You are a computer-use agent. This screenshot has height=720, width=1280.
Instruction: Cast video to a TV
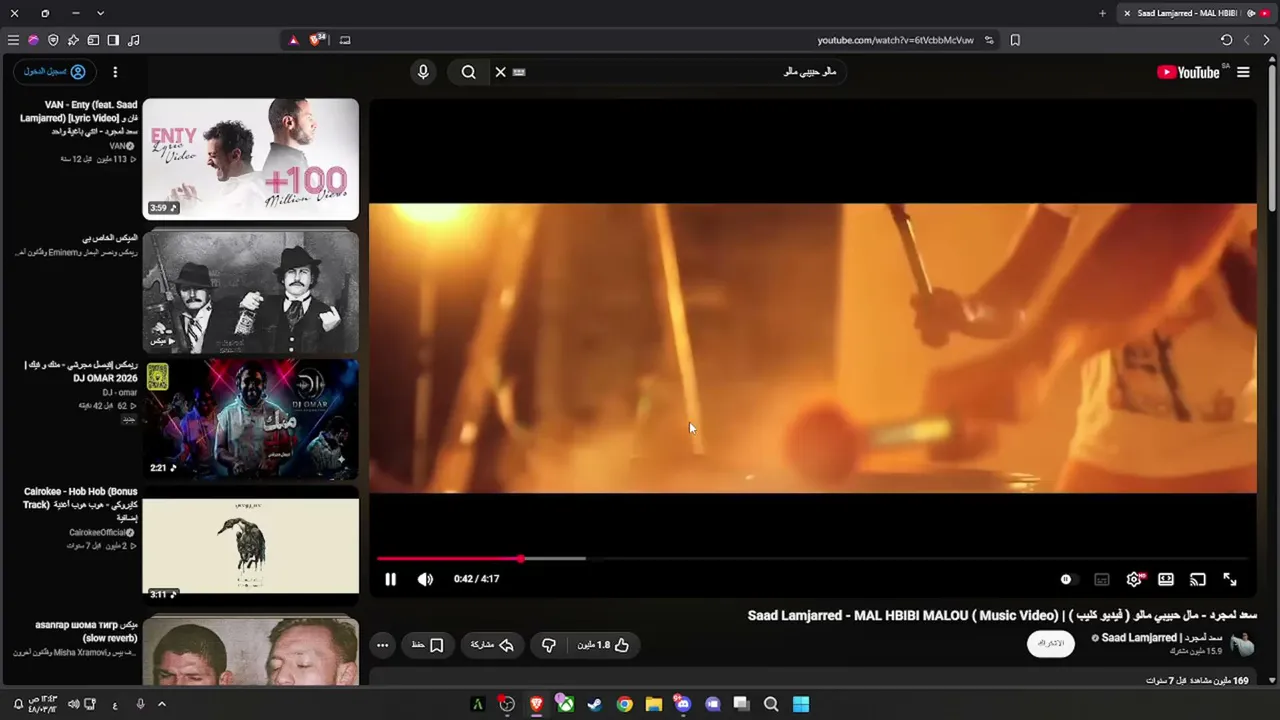pos(1198,579)
